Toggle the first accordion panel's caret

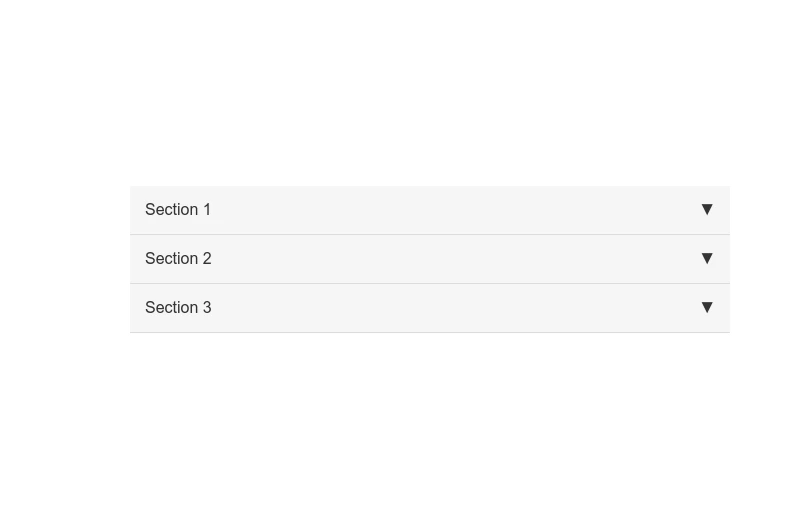707,209
